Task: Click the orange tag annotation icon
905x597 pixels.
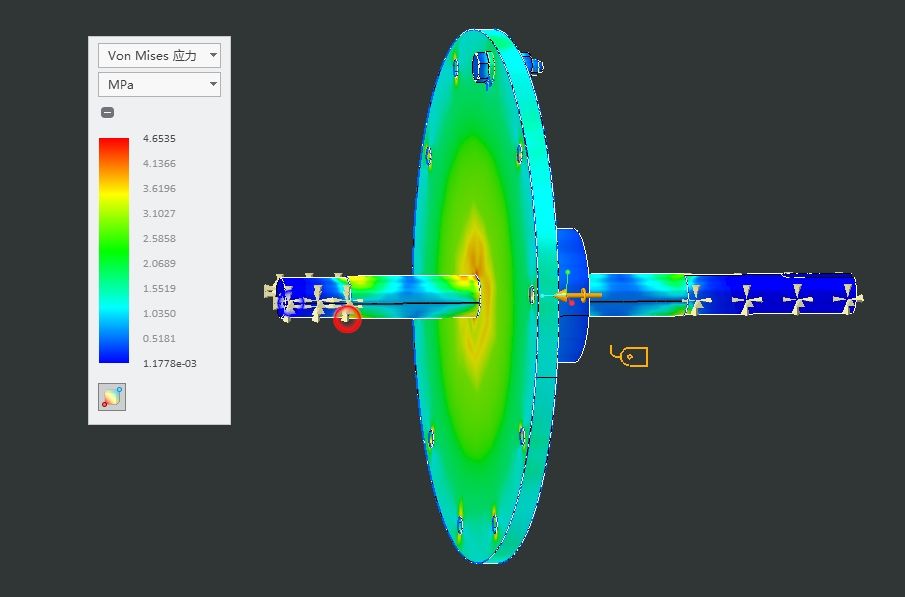Action: pos(630,356)
